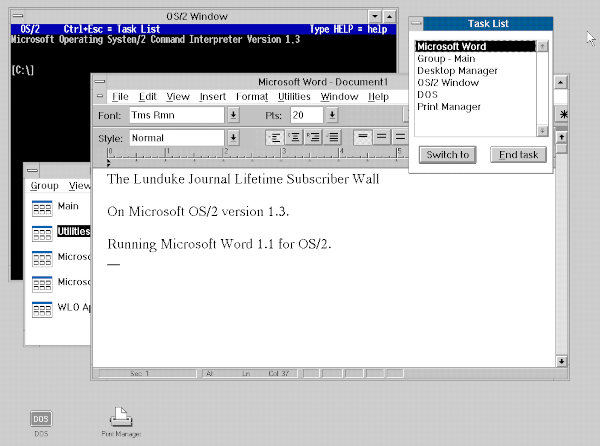Screen dimensions: 600x446
Task: Click OS/2 Window title bar
Action: tap(197, 16)
